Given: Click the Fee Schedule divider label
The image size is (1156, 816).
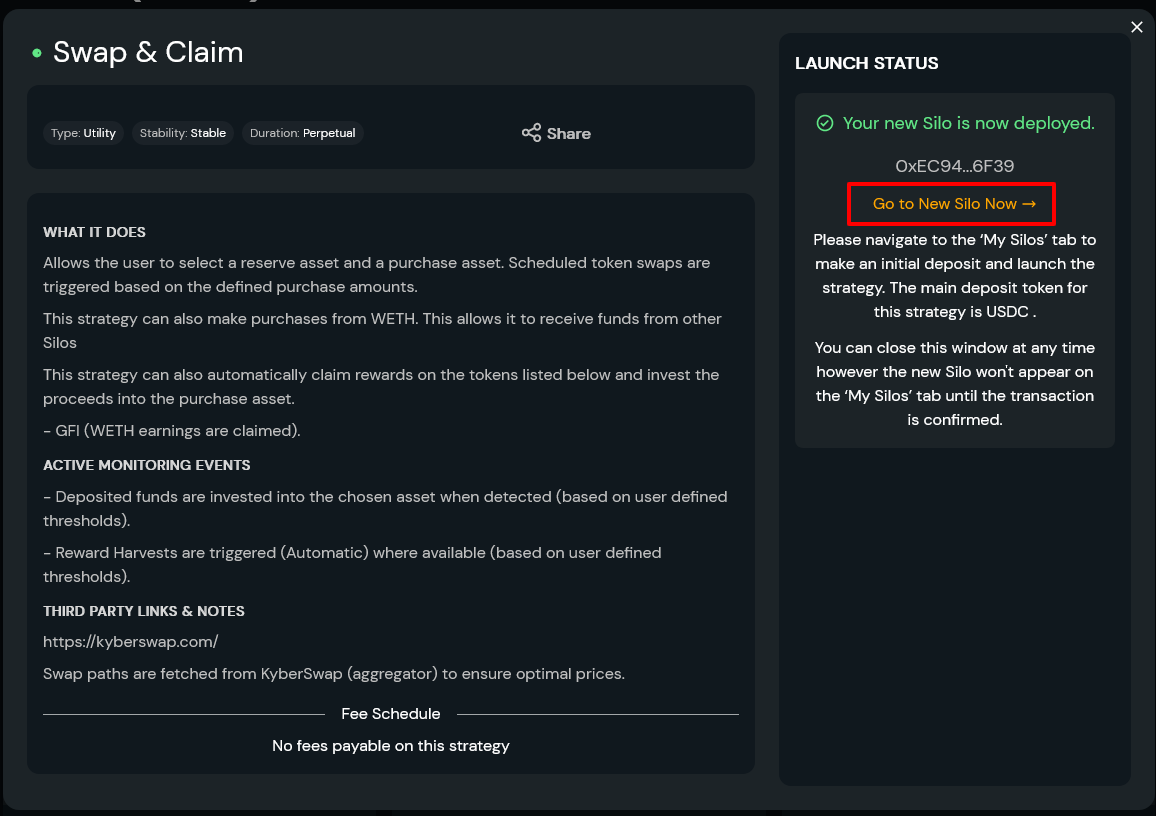Looking at the screenshot, I should pyautogui.click(x=391, y=714).
